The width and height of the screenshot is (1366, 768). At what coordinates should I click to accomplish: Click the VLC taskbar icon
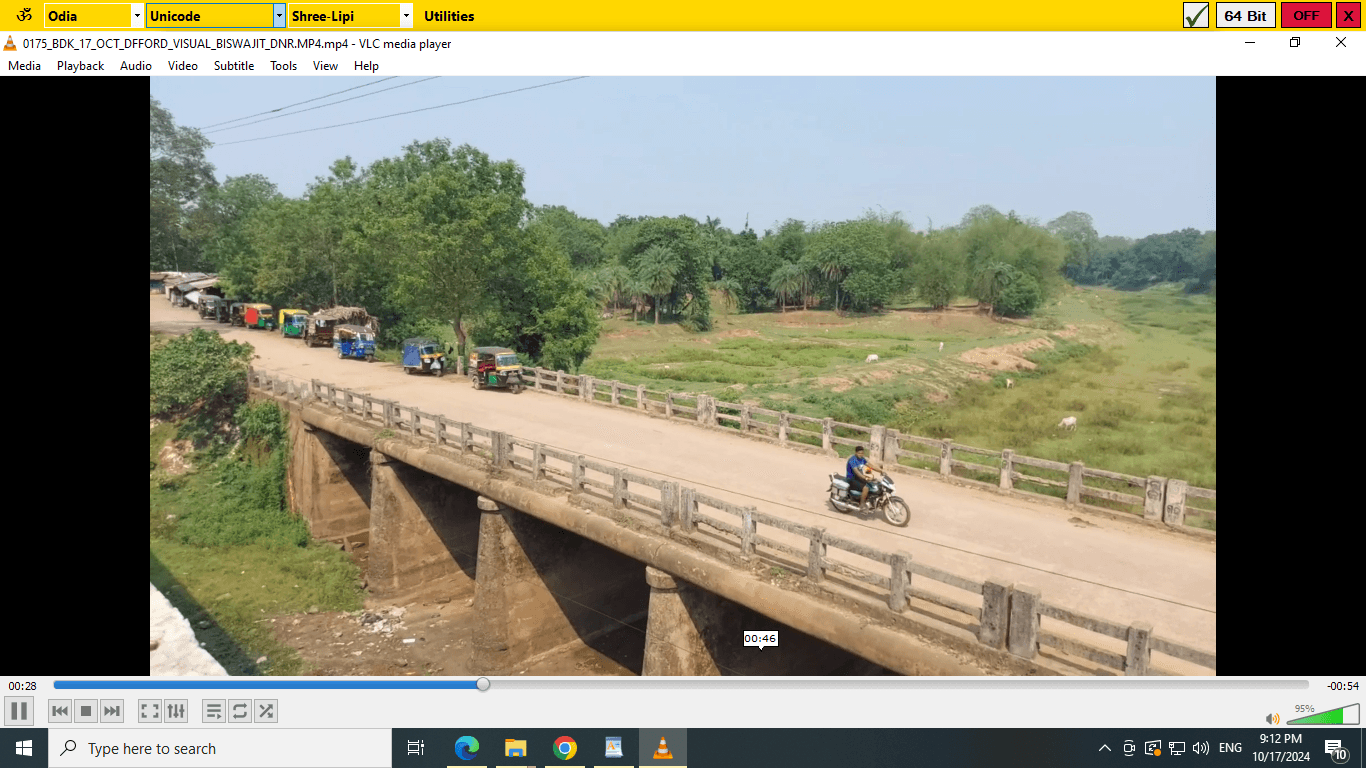(x=663, y=748)
